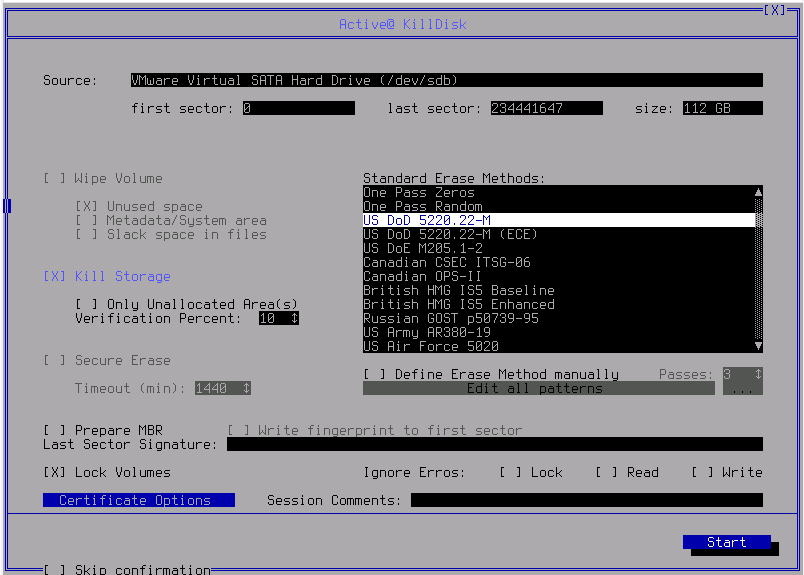This screenshot has width=804, height=575.
Task: Click the last sector input field
Action: click(x=547, y=108)
